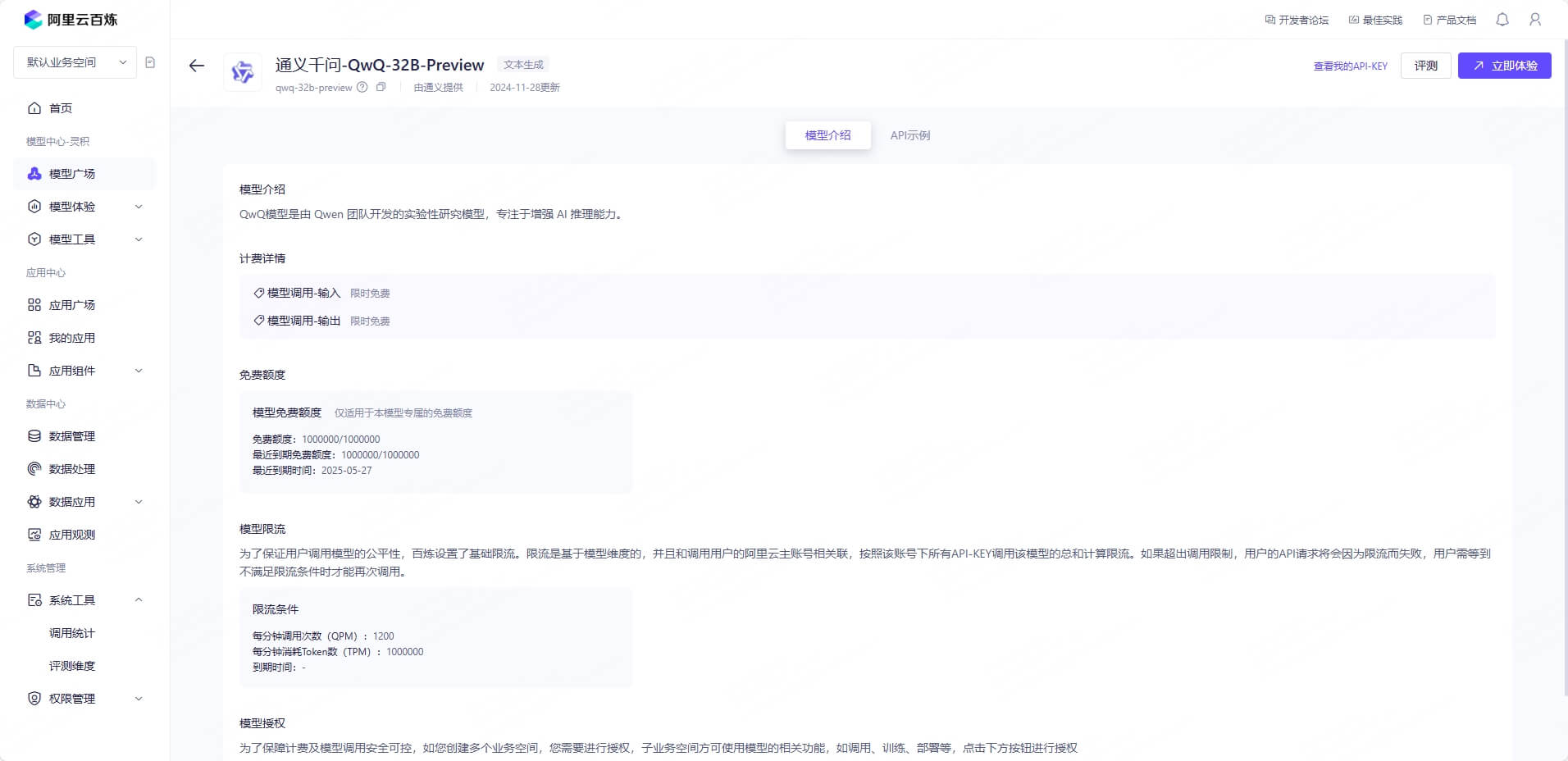Image resolution: width=1568 pixels, height=761 pixels.
Task: Open 应用观测 in the sidebar
Action: (71, 534)
